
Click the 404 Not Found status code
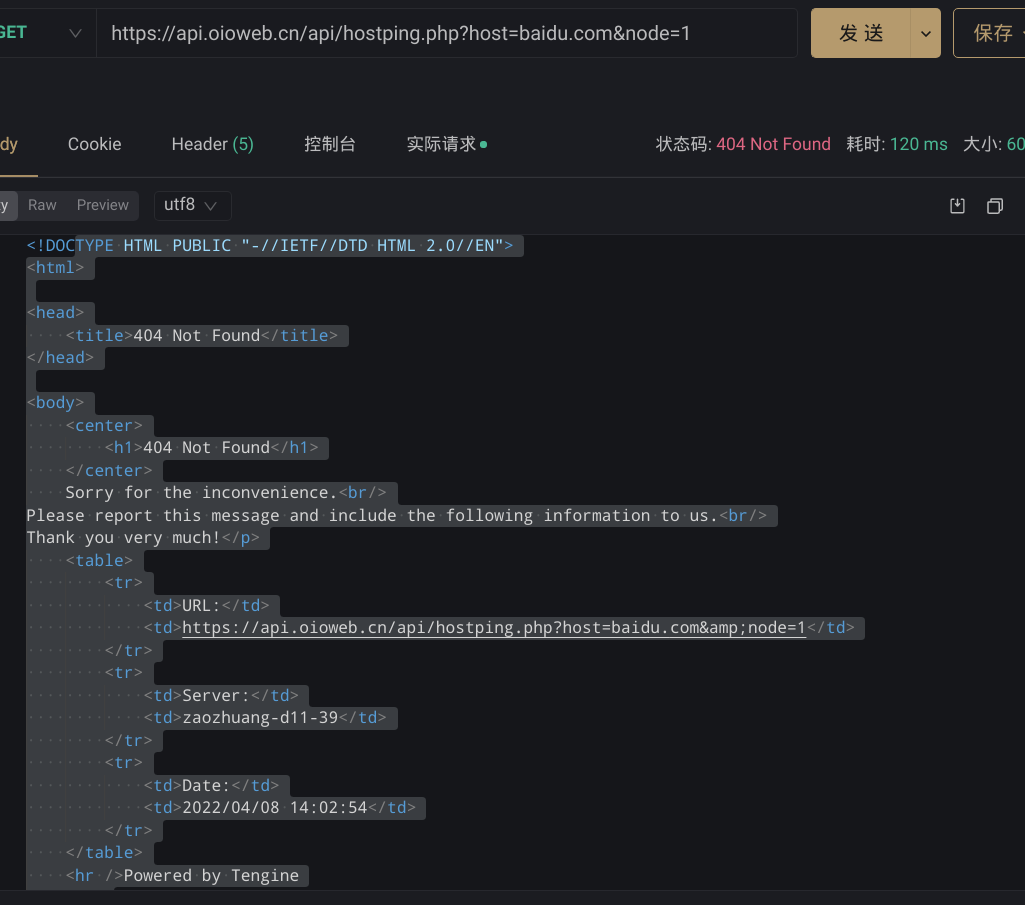coord(773,144)
